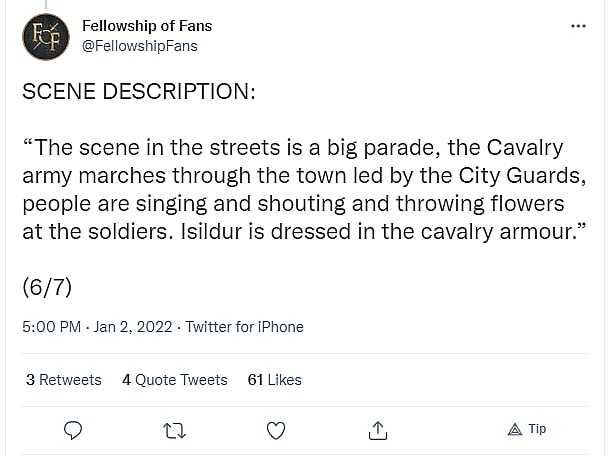
Task: Open the FoF profile avatar
Action: pyautogui.click(x=46, y=36)
